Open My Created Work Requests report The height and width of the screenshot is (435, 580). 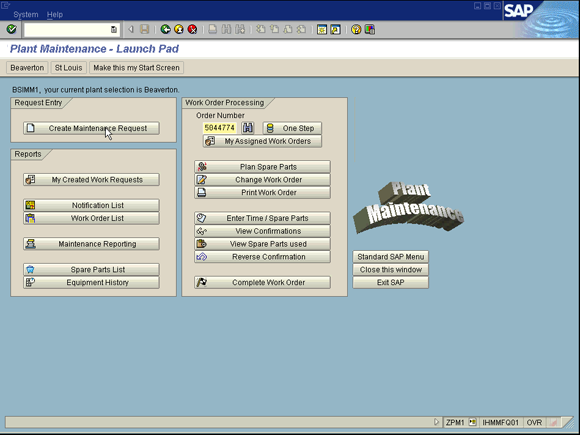click(x=91, y=179)
